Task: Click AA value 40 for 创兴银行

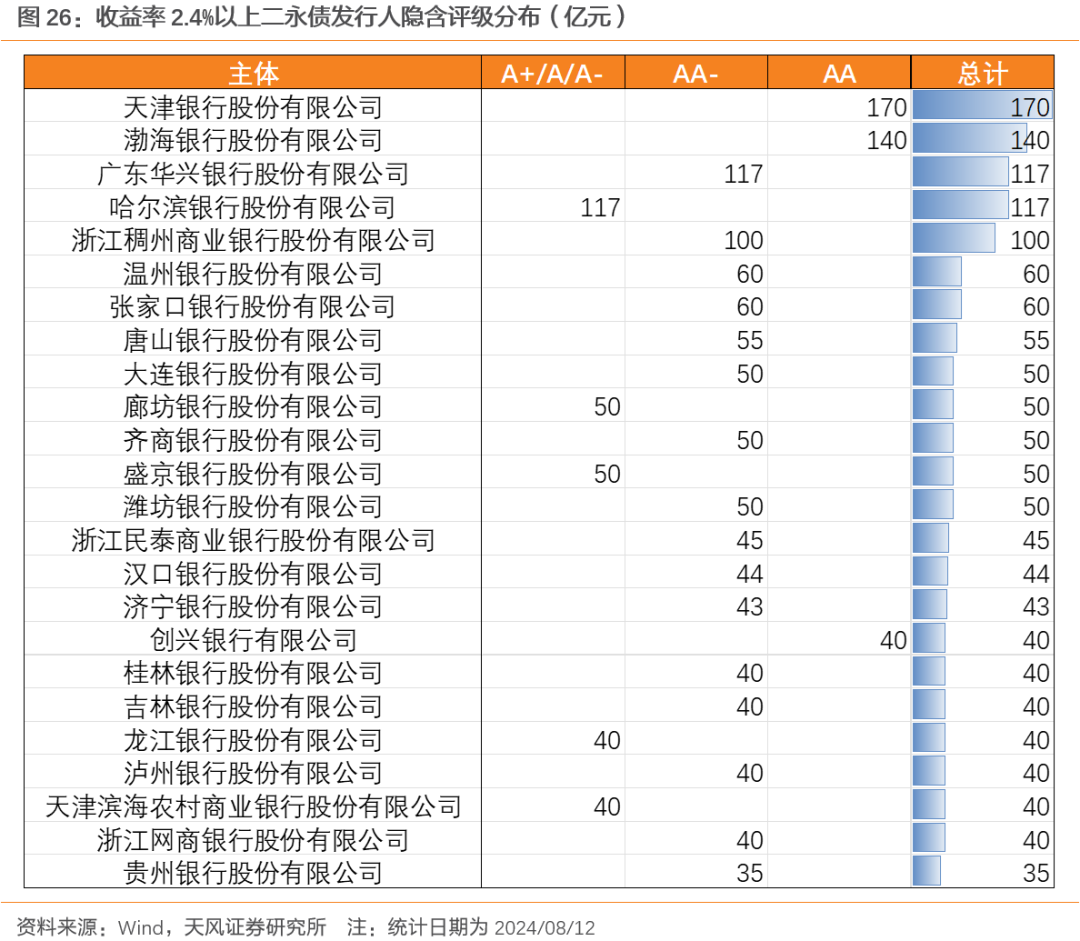Action: tap(893, 641)
